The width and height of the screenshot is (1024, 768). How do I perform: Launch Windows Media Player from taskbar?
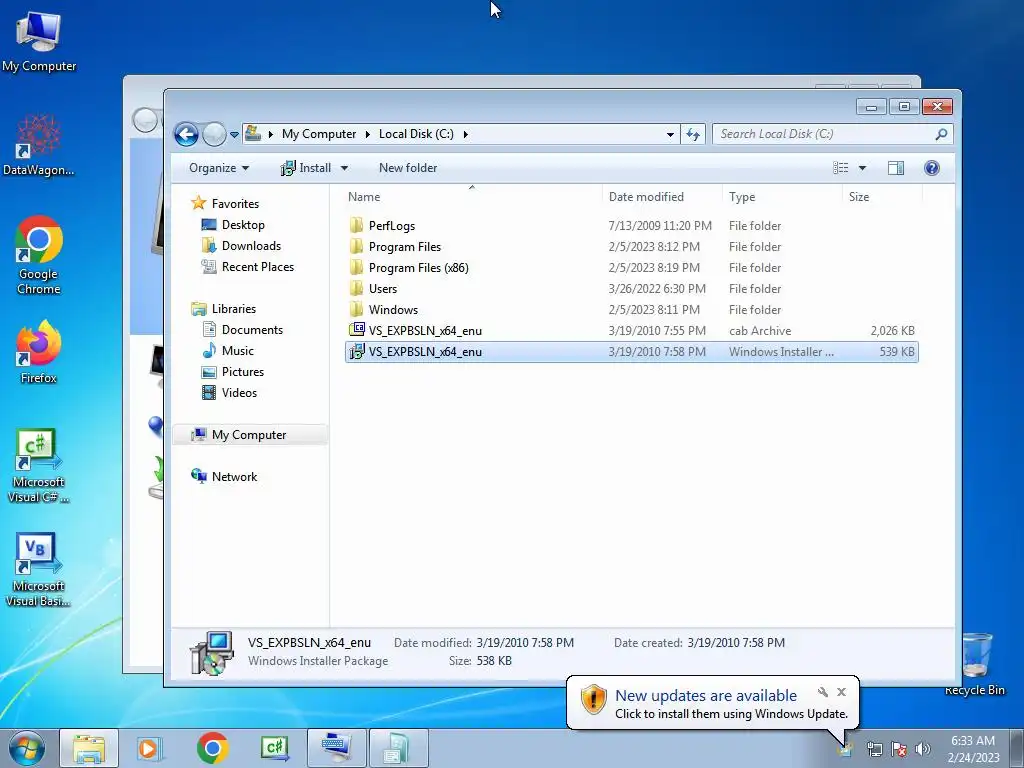[x=150, y=748]
